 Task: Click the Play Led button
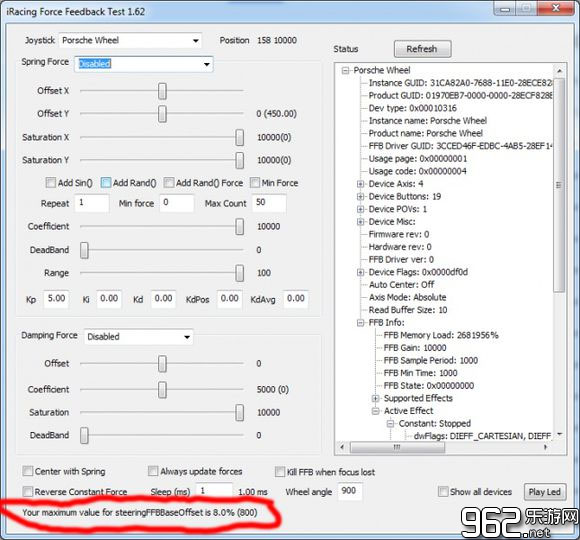[x=544, y=492]
